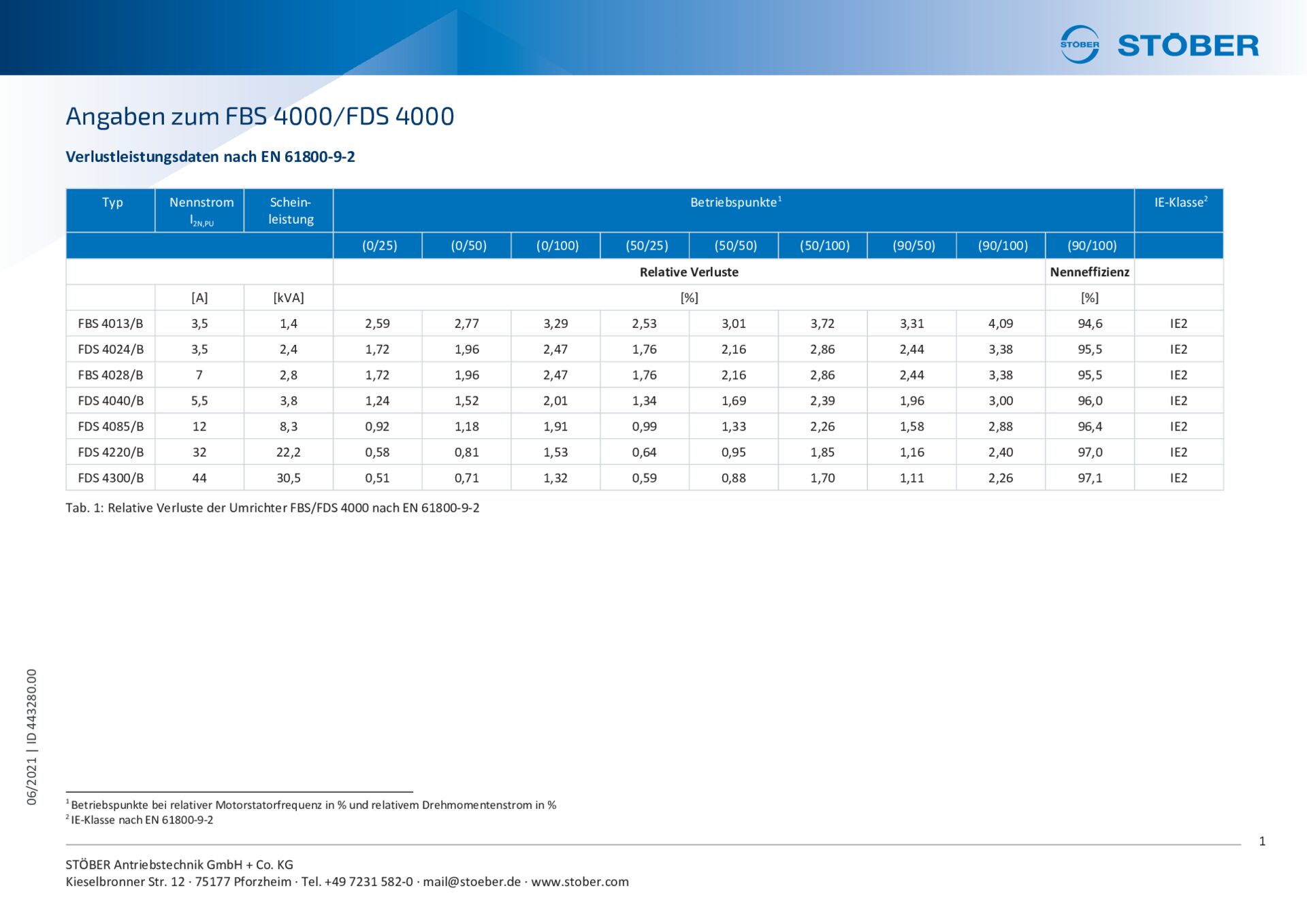Click Nennstrom value '12' for FDS 4085/B
The height and width of the screenshot is (924, 1307).
click(199, 427)
